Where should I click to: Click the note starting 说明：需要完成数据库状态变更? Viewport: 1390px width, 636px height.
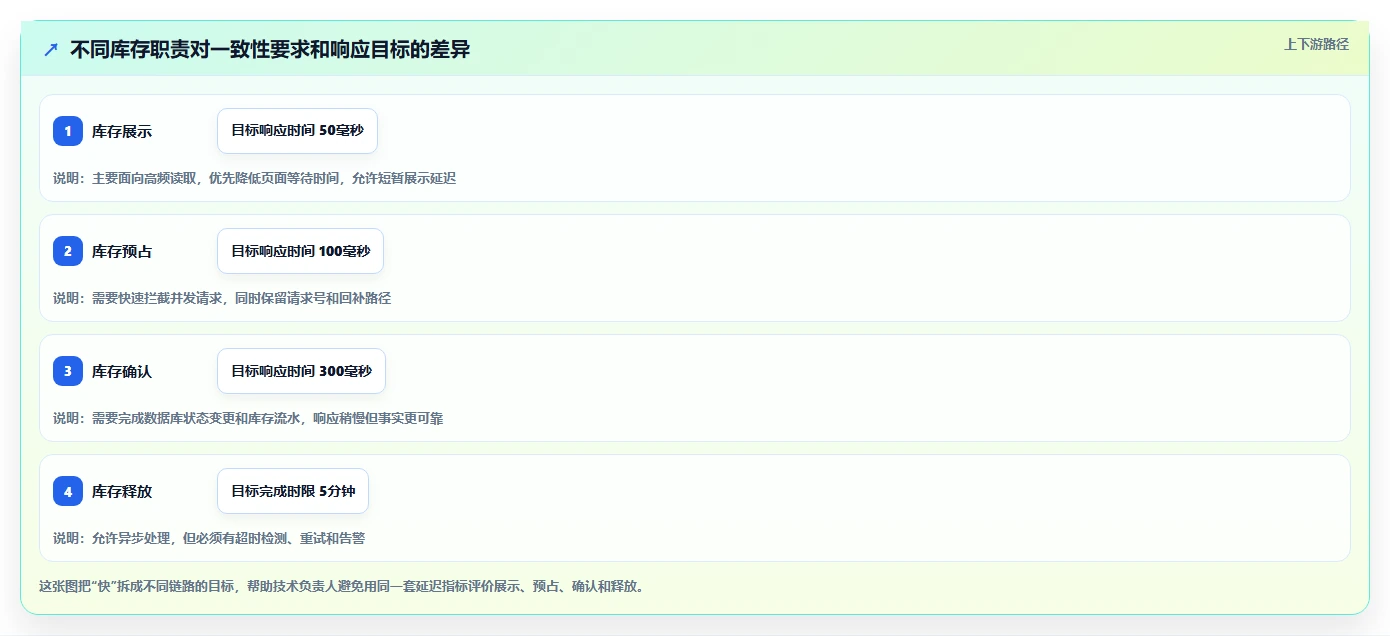click(248, 418)
